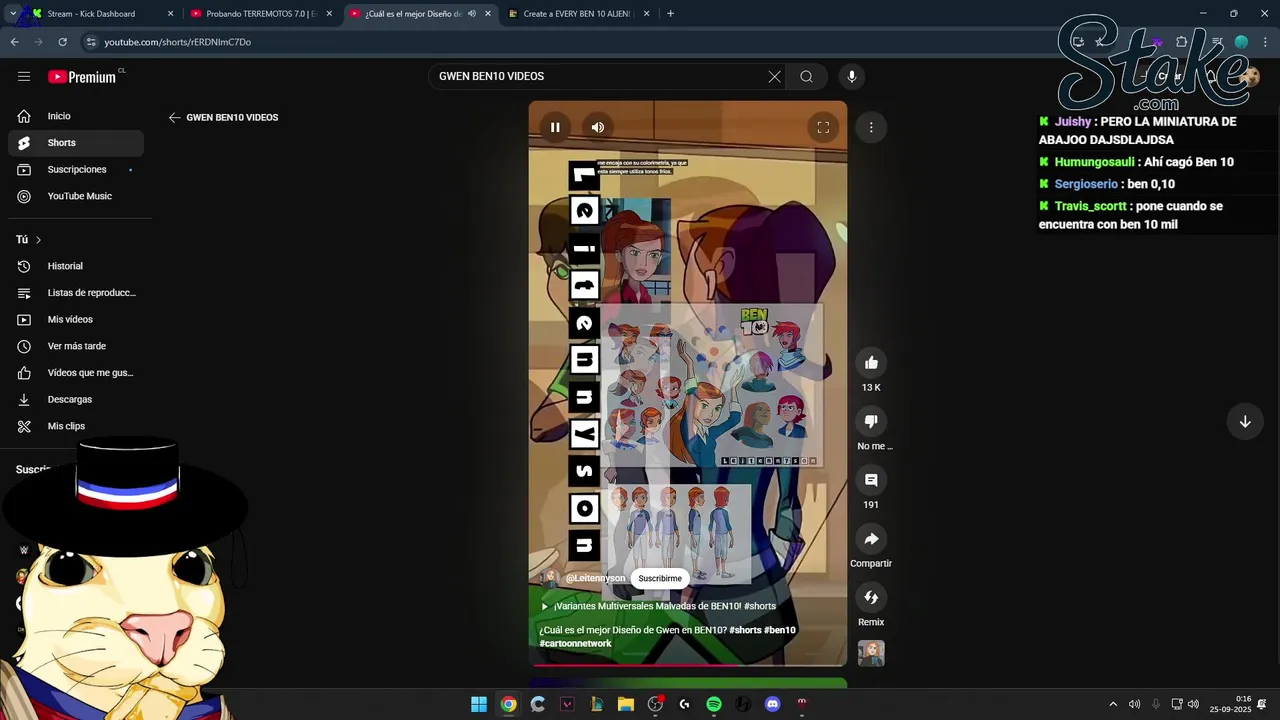The height and width of the screenshot is (720, 1280).
Task: Open Descargas in the sidebar
Action: pos(76,399)
